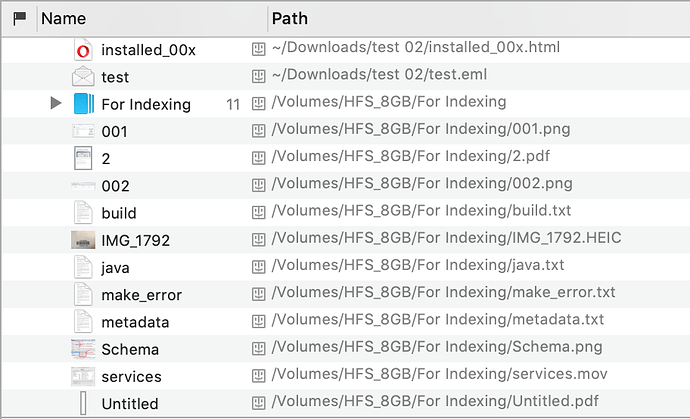The image size is (690, 419).
Task: Select the metadata file name
Action: 135,322
